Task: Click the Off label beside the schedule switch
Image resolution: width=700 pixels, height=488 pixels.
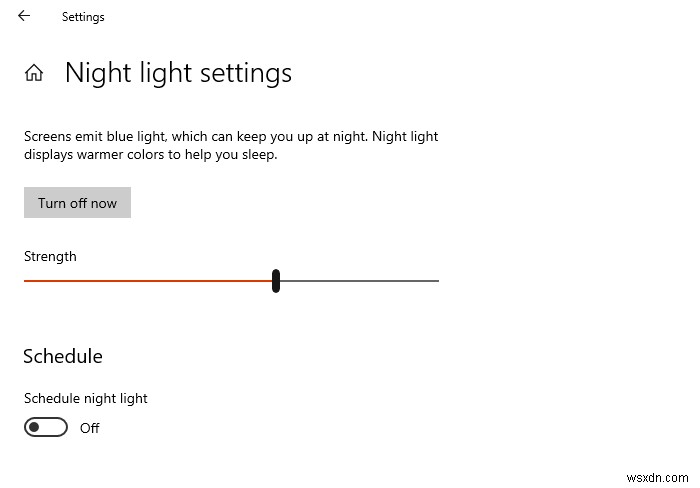Action: (90, 429)
